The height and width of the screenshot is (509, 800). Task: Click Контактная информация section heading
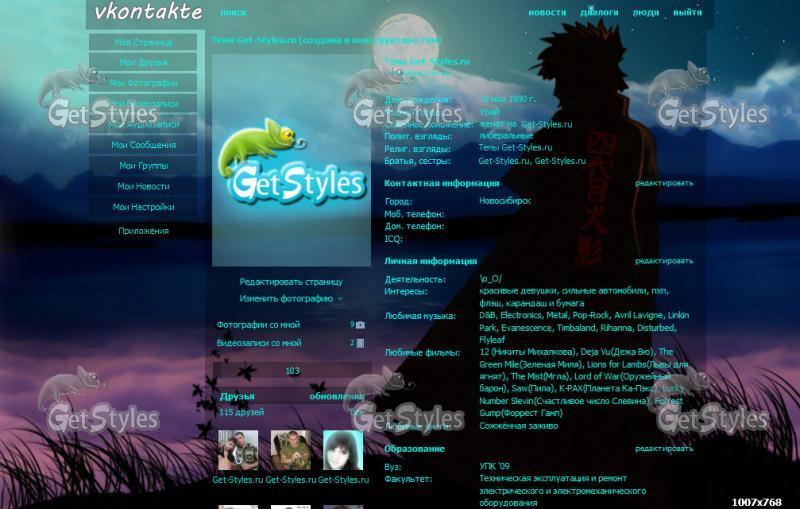pos(441,183)
